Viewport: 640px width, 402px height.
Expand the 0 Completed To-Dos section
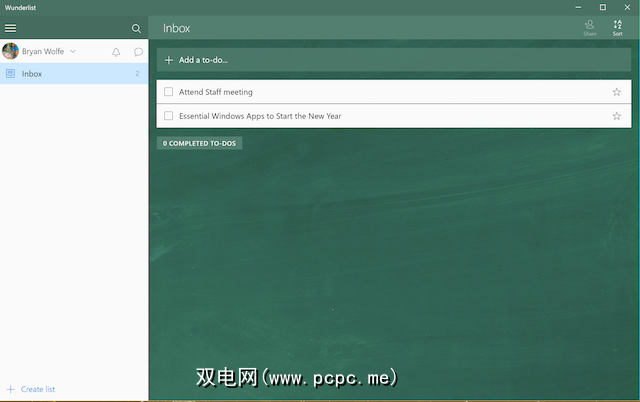[x=199, y=143]
